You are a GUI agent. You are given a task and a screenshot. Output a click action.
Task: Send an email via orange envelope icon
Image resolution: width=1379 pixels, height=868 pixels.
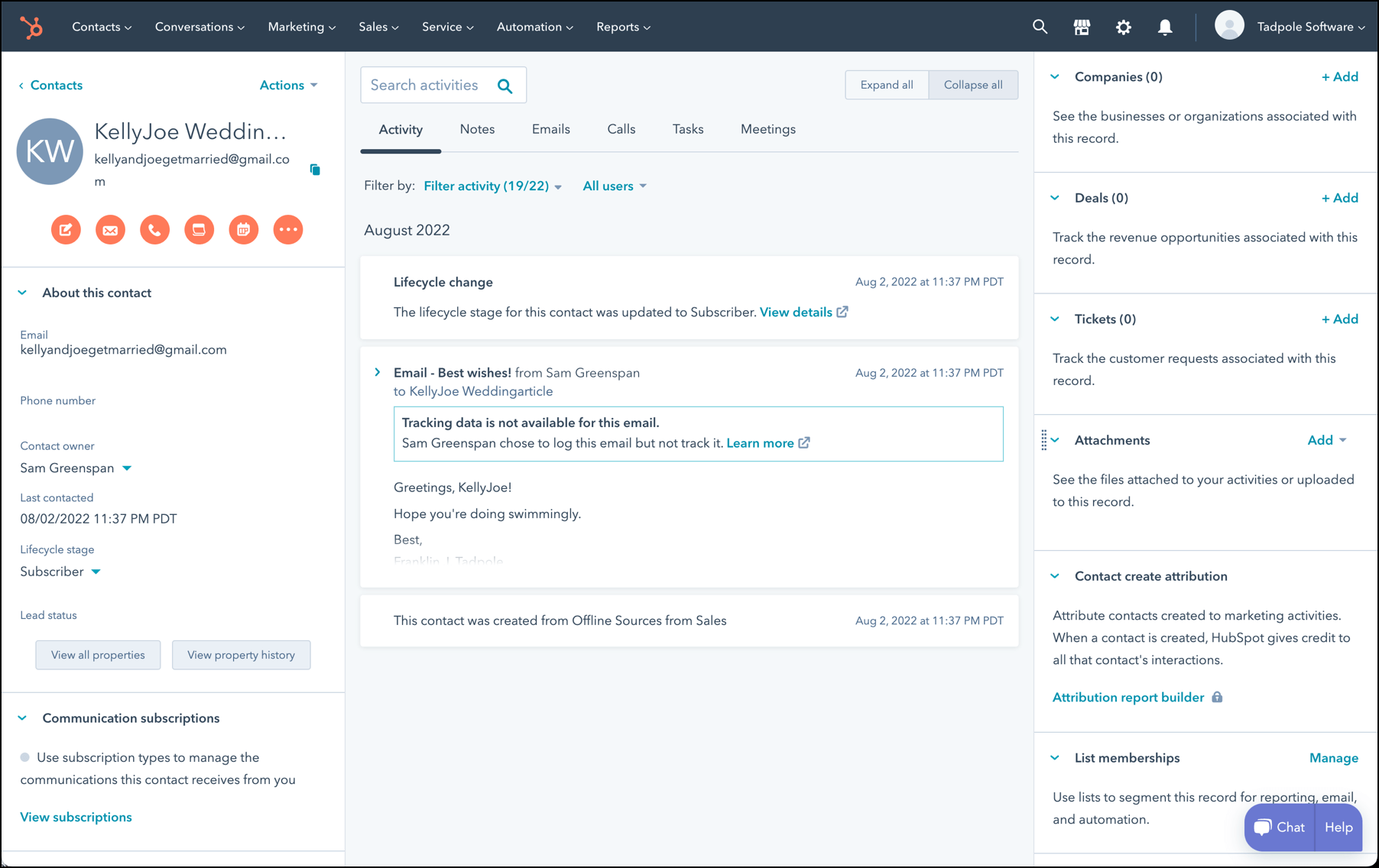pyautogui.click(x=110, y=229)
